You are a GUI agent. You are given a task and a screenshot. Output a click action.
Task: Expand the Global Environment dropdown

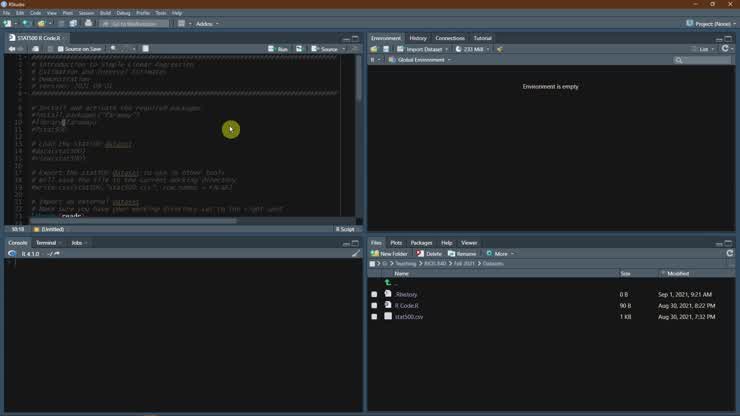[x=420, y=60]
